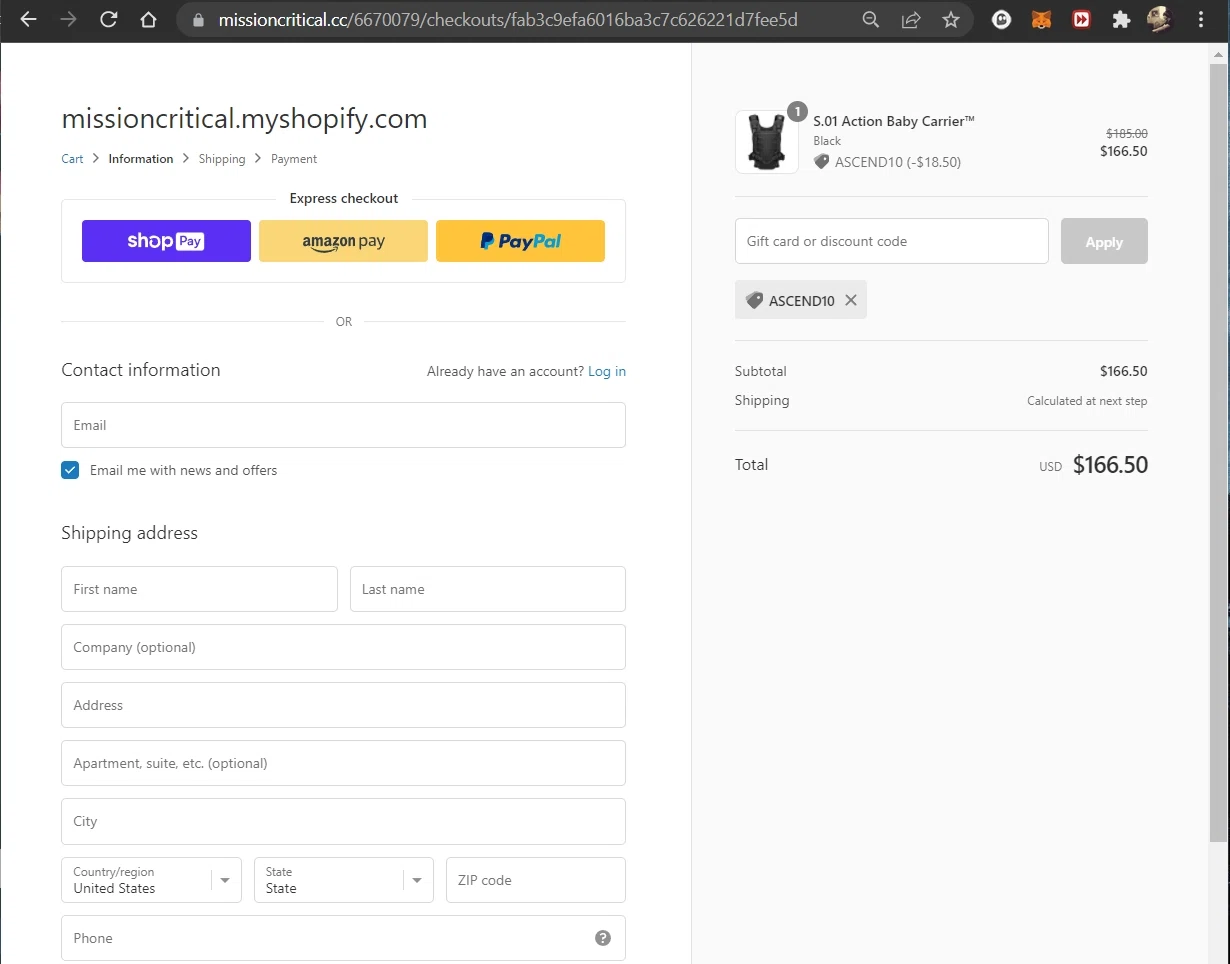Click the $166.50 total amount
This screenshot has height=964, width=1230.
pyautogui.click(x=1110, y=465)
